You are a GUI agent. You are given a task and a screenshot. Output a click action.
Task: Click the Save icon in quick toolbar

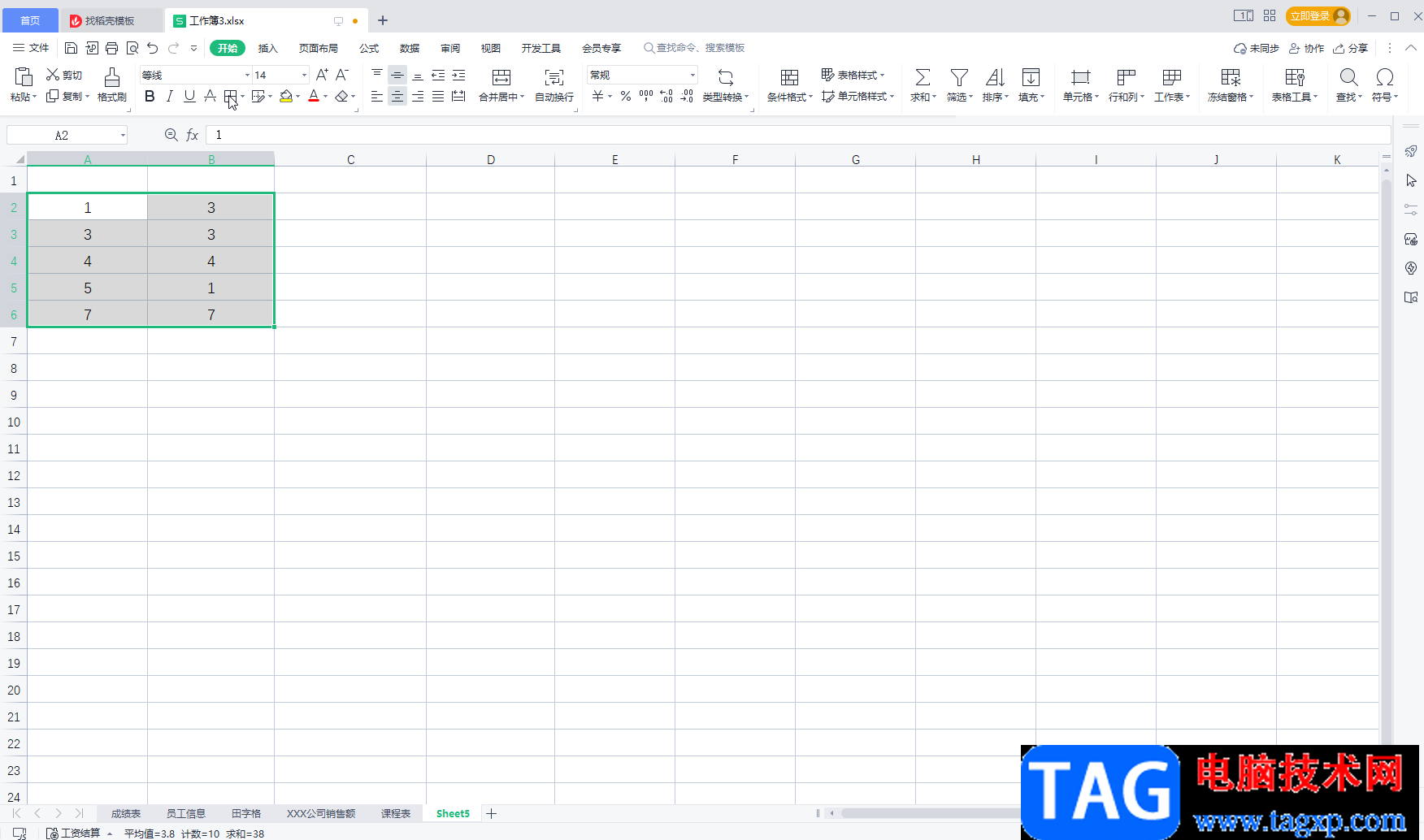(x=72, y=48)
